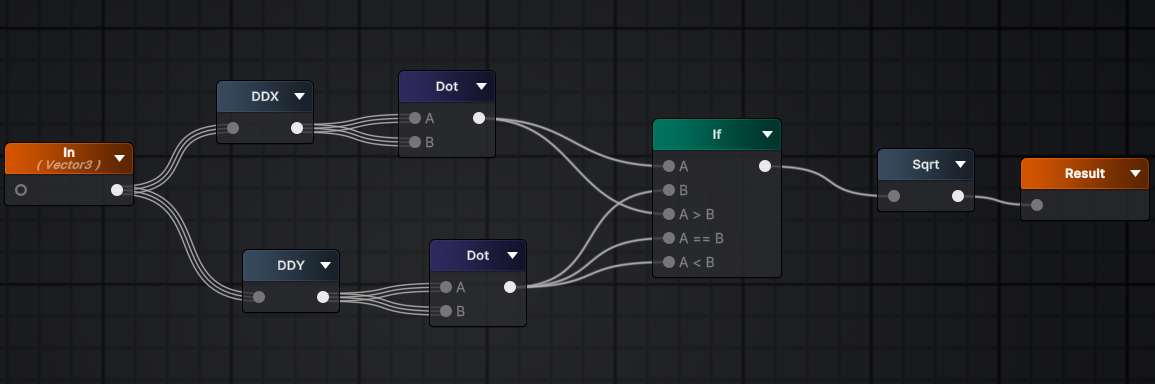Select the DDY node title
Image resolution: width=1155 pixels, height=384 pixels.
pyautogui.click(x=291, y=265)
